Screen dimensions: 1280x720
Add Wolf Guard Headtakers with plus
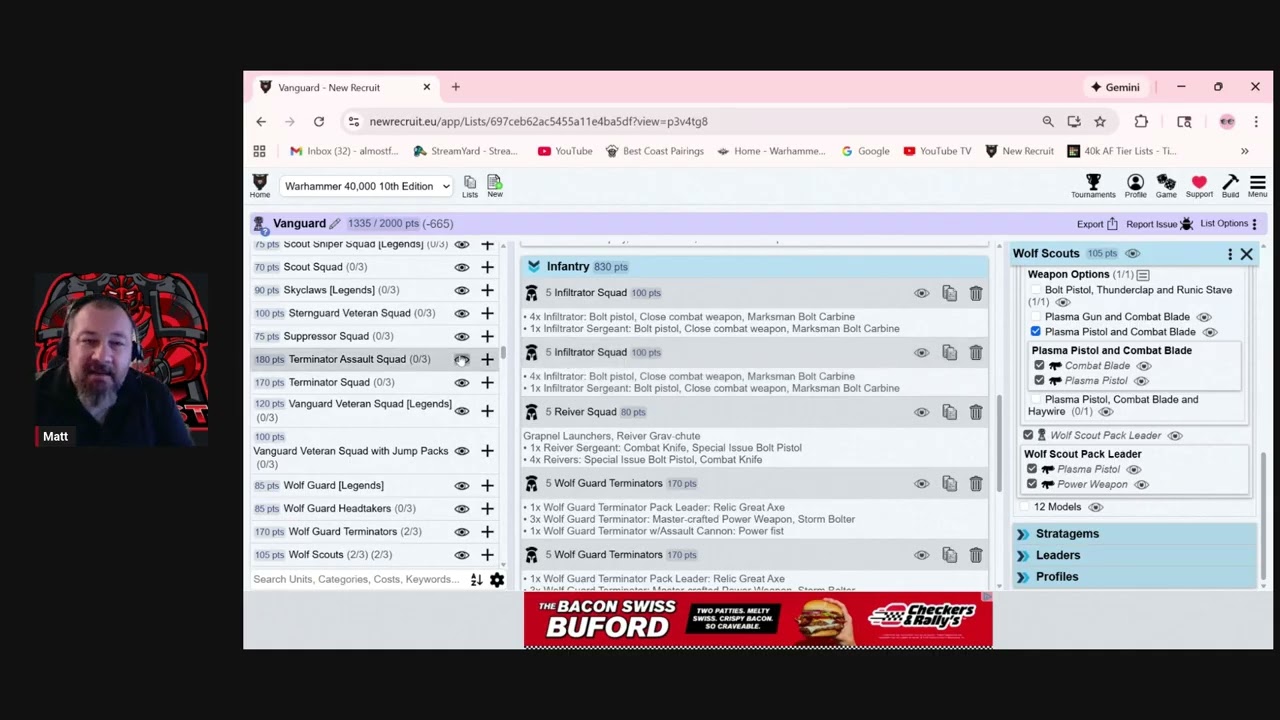487,508
